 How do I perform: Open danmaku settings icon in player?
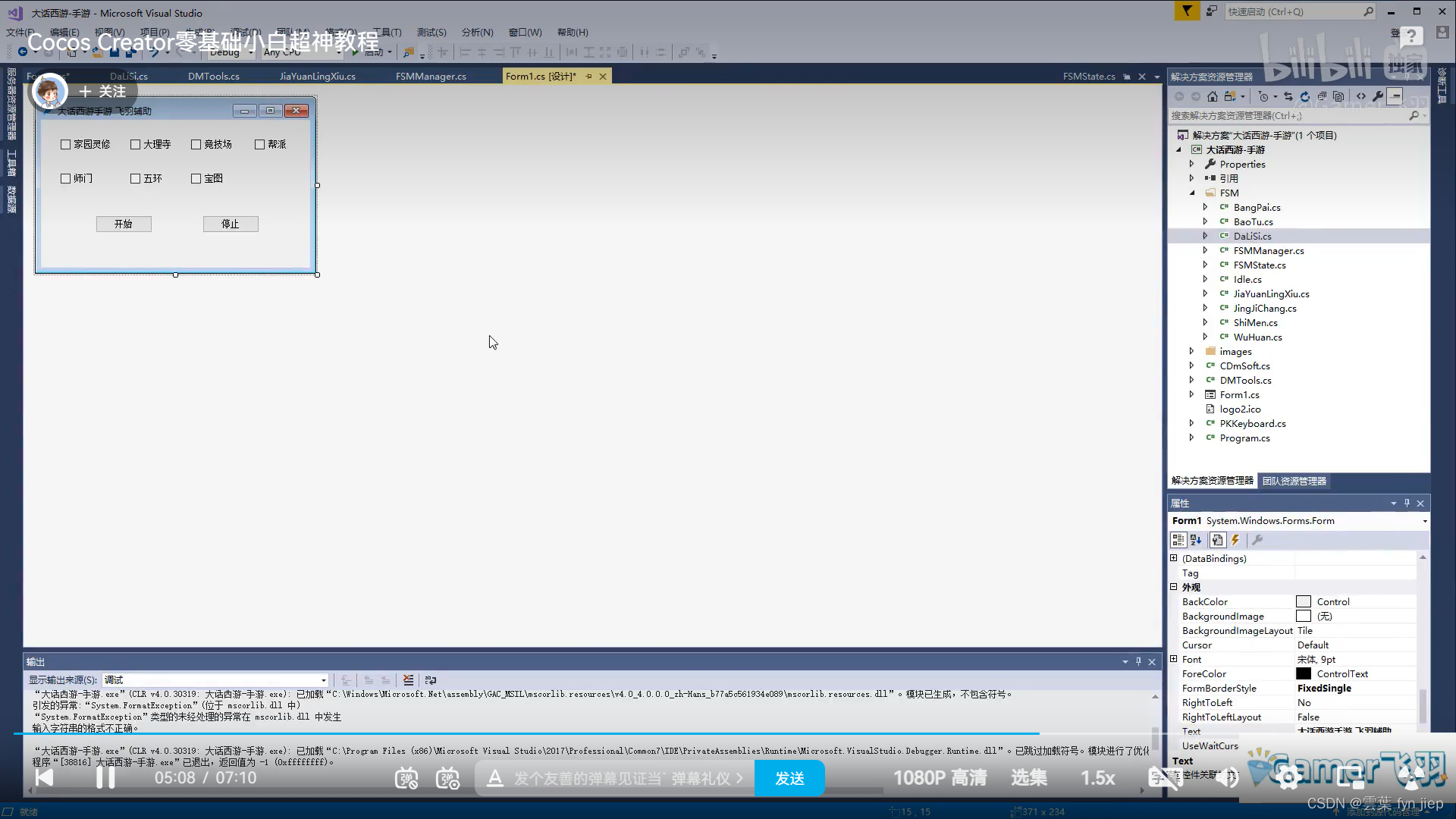(x=447, y=778)
